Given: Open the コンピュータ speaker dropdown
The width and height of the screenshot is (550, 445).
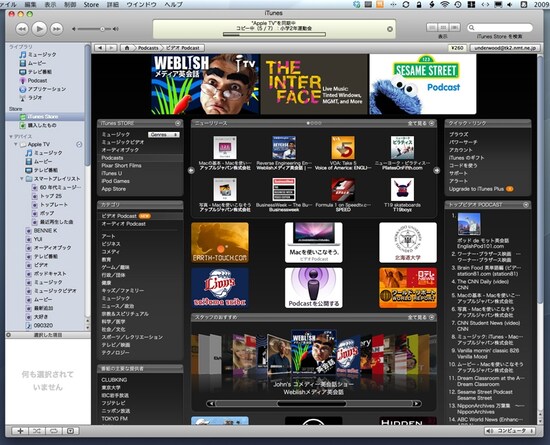Looking at the screenshot, I should click(x=510, y=431).
